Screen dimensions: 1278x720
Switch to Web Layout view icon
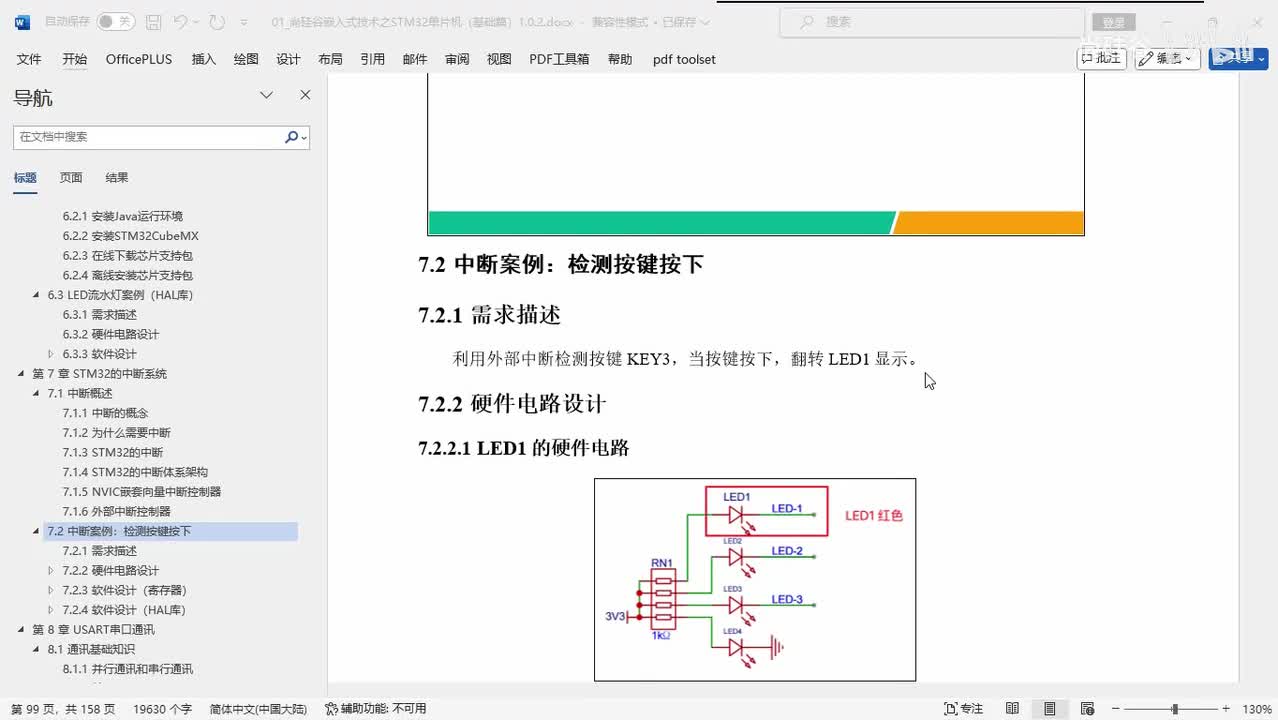1086,709
